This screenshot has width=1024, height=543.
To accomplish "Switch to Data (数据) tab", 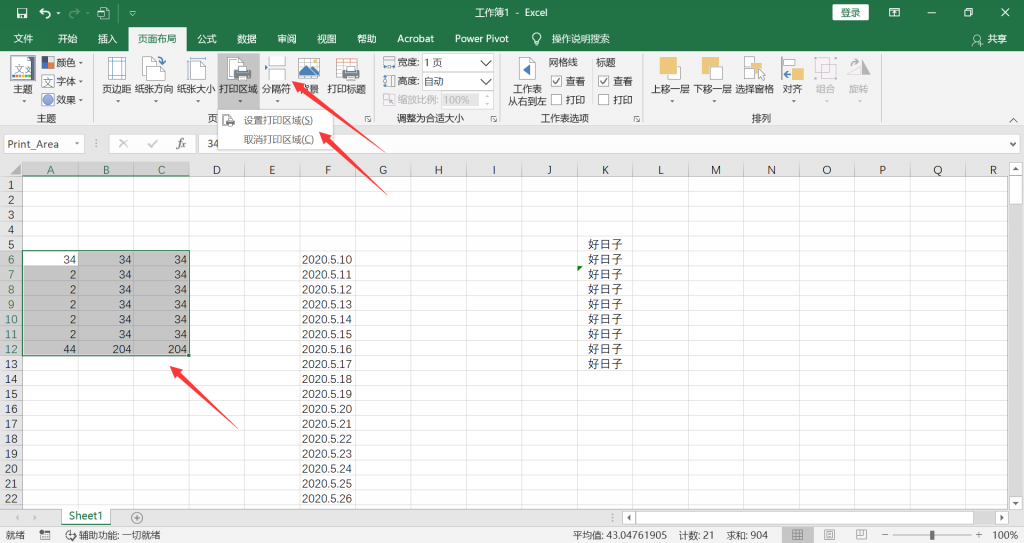I will pos(247,39).
